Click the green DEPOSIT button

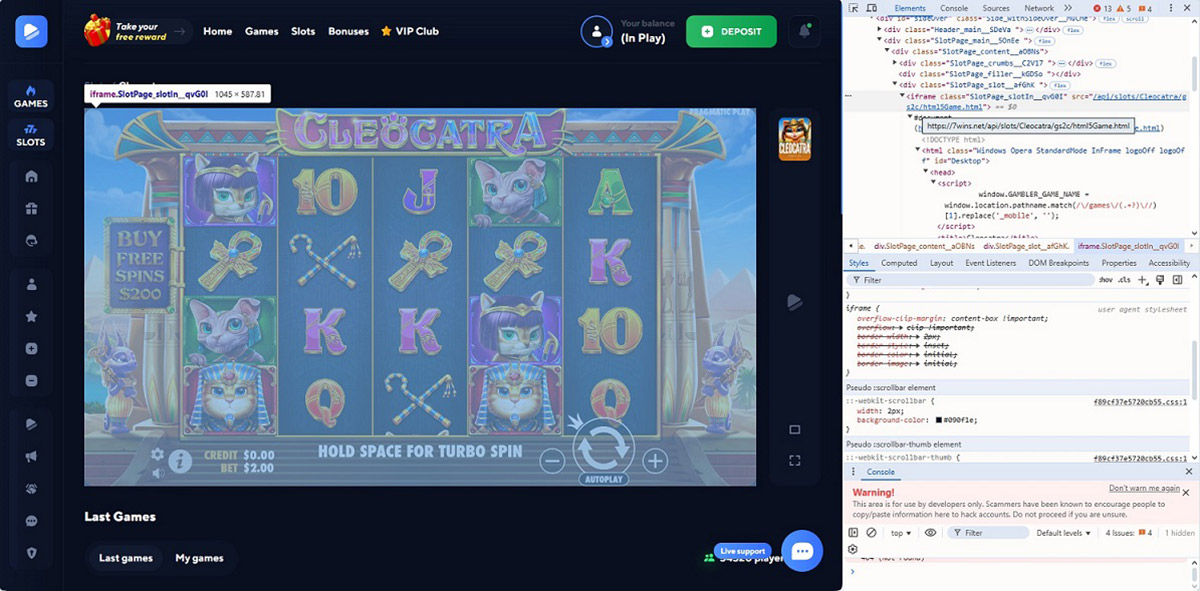click(x=731, y=31)
